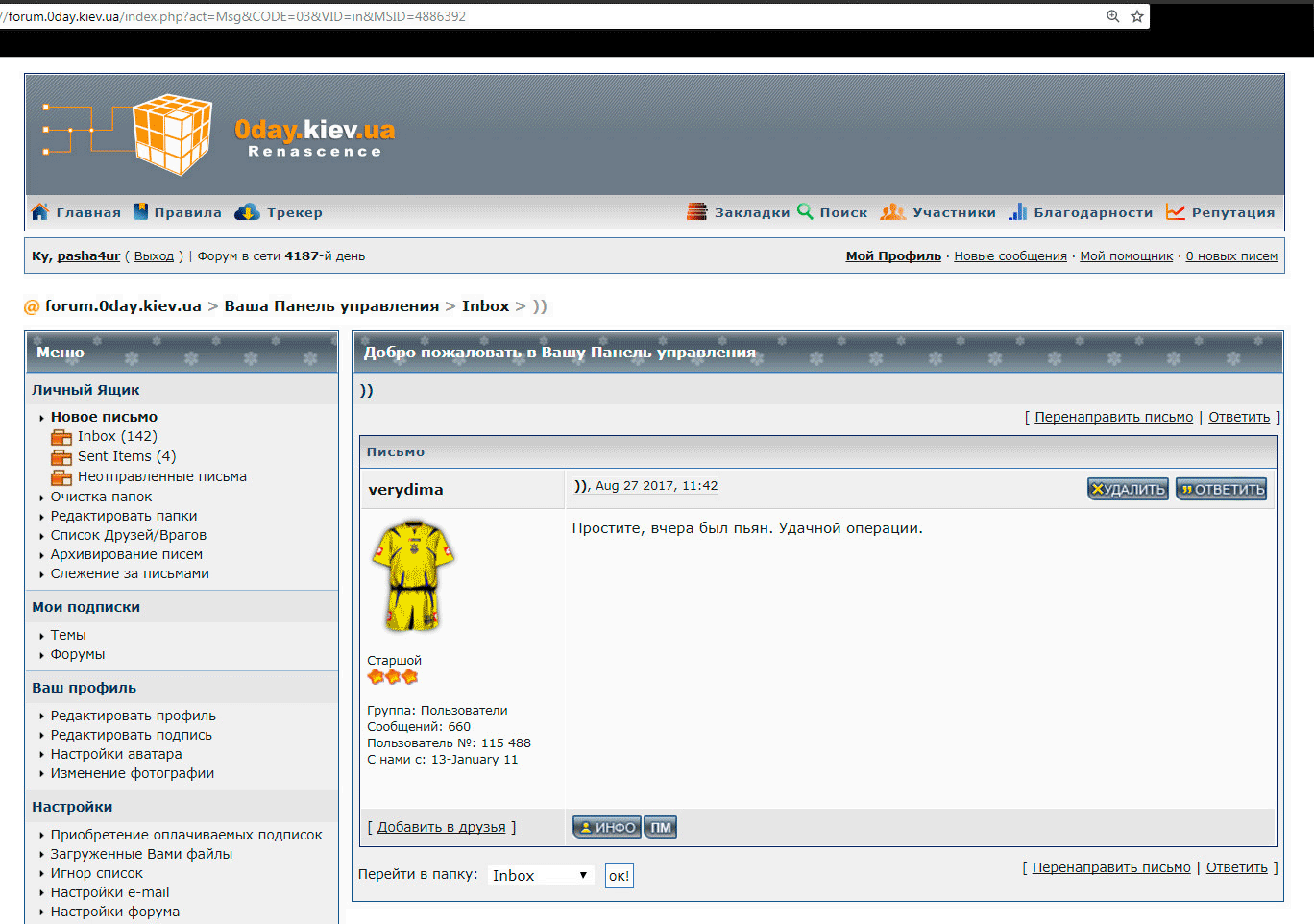Open the Главная home icon
This screenshot has width=1314, height=924.
click(39, 212)
